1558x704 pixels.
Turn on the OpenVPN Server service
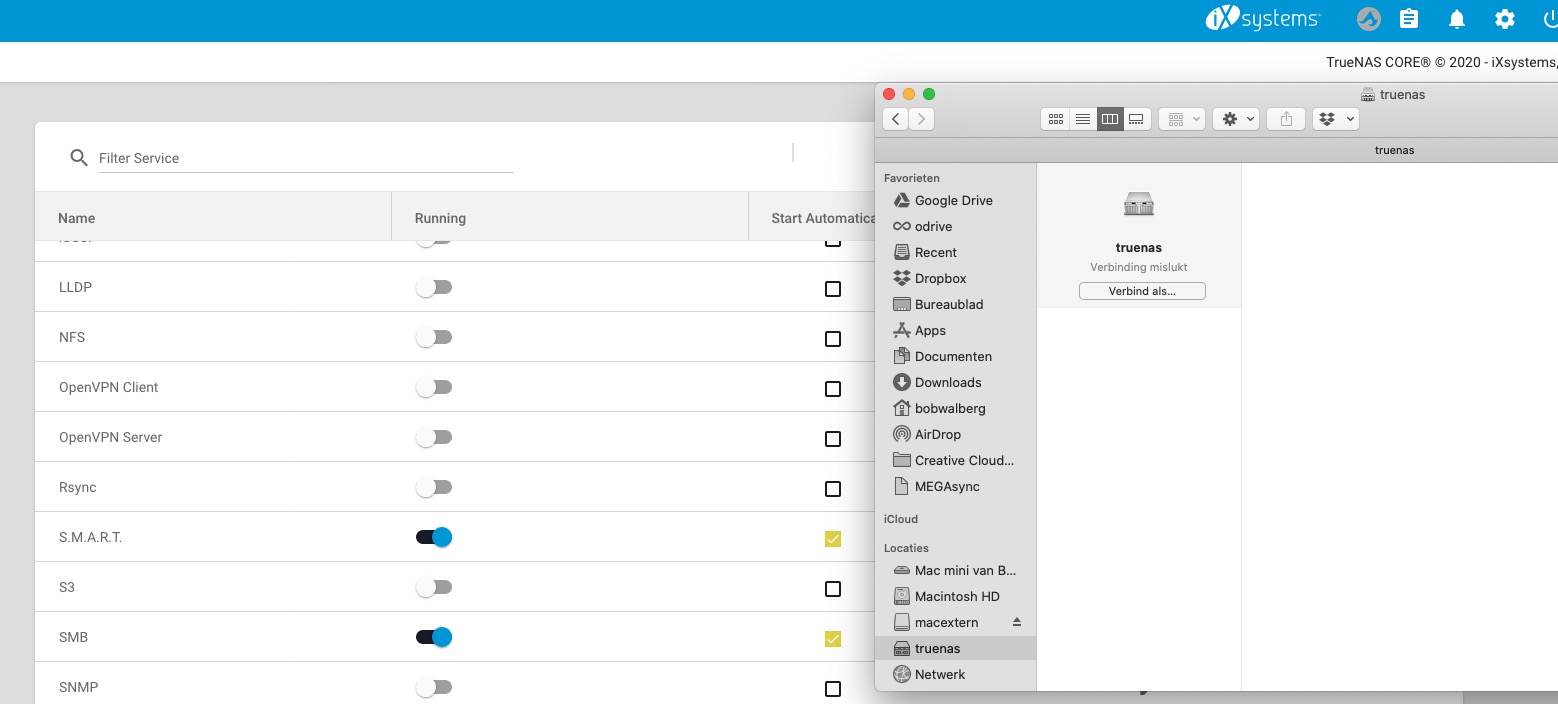coord(434,437)
